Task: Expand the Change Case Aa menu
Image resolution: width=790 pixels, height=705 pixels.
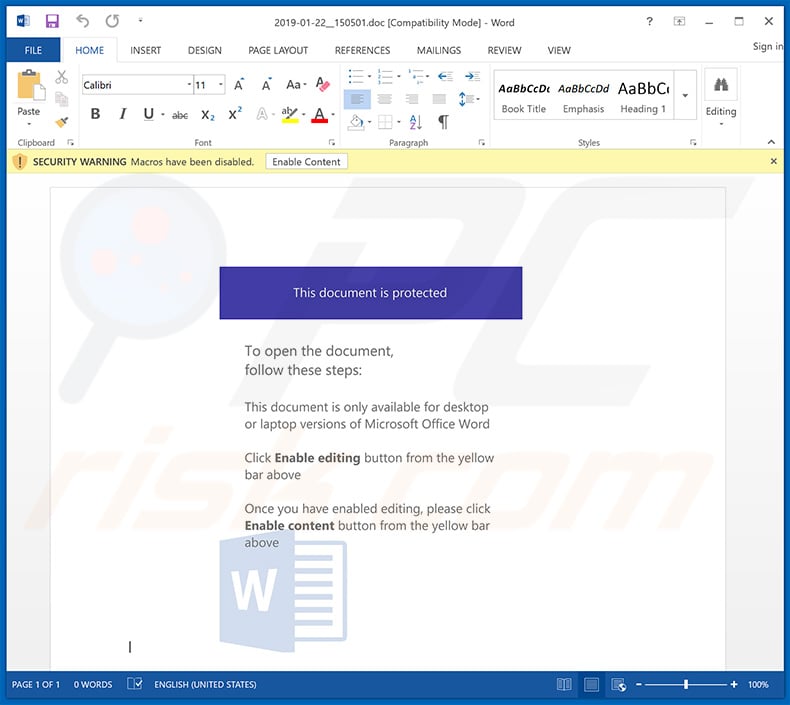Action: [296, 85]
